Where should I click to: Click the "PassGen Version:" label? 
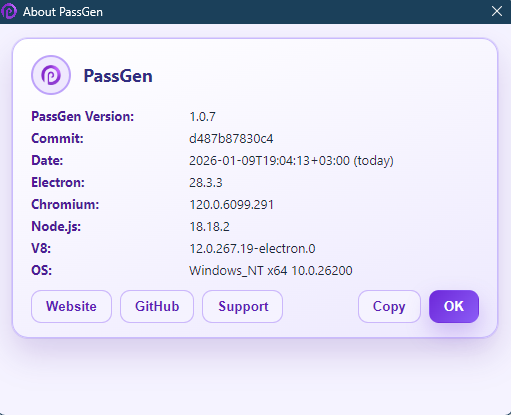pos(83,117)
